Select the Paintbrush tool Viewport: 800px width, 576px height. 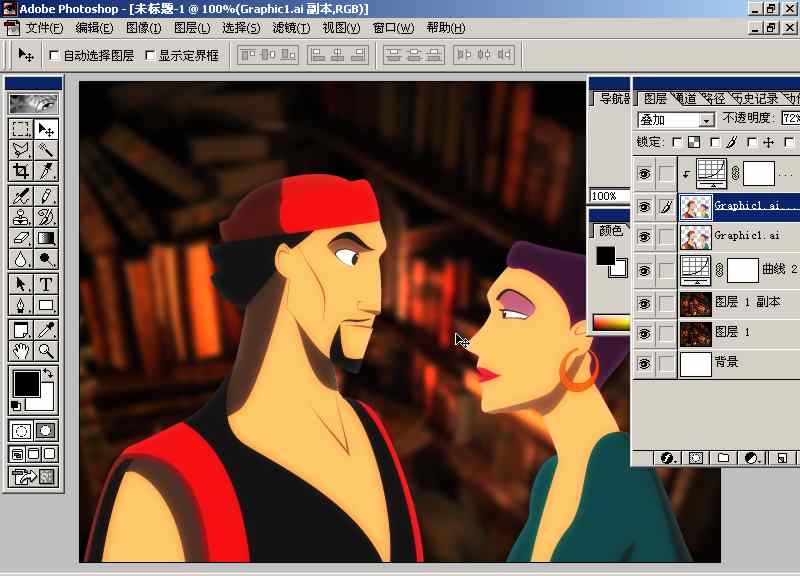coord(46,196)
